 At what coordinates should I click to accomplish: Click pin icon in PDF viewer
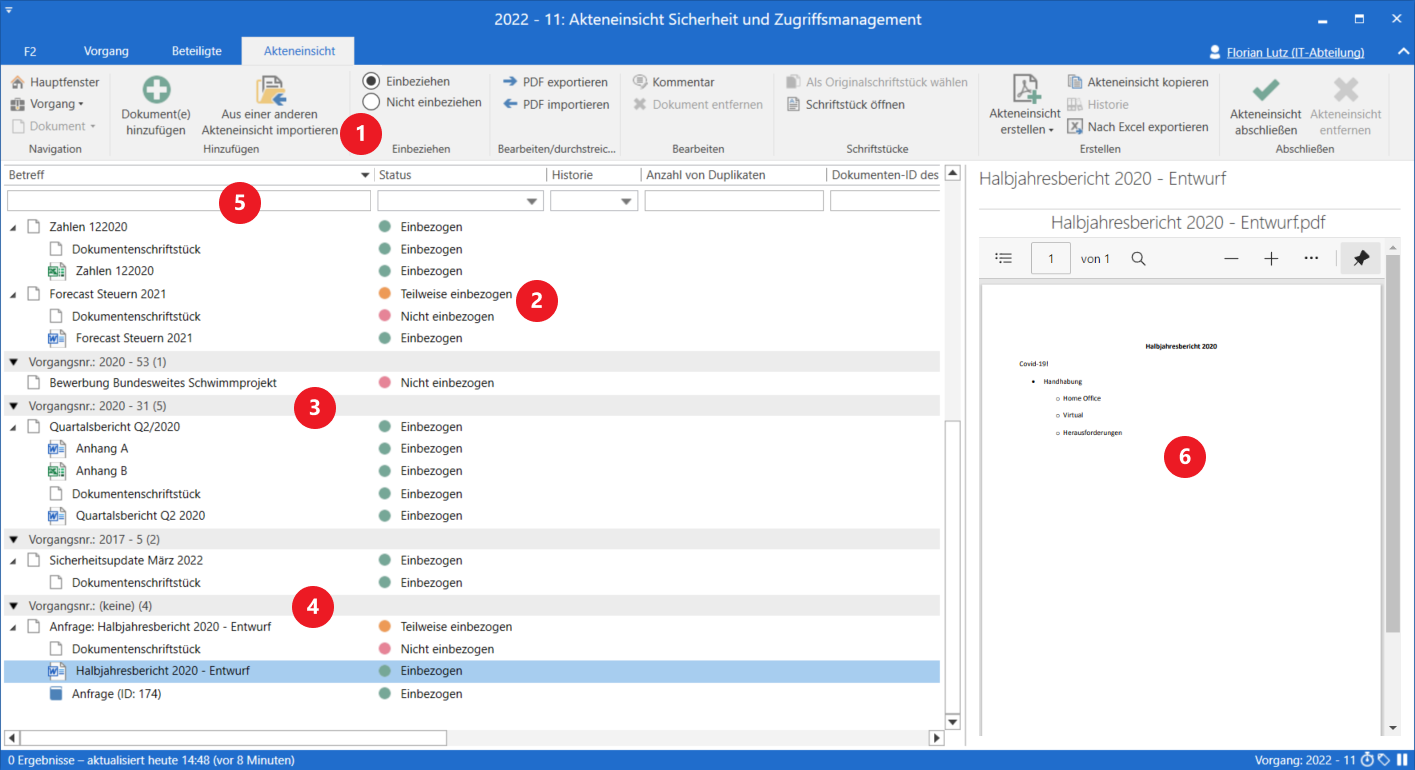point(1361,258)
